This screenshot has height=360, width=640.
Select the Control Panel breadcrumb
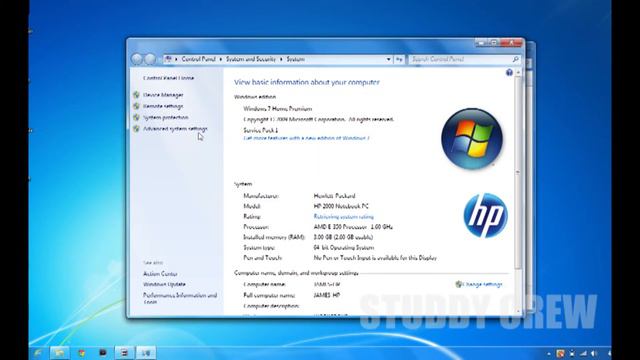click(x=198, y=59)
